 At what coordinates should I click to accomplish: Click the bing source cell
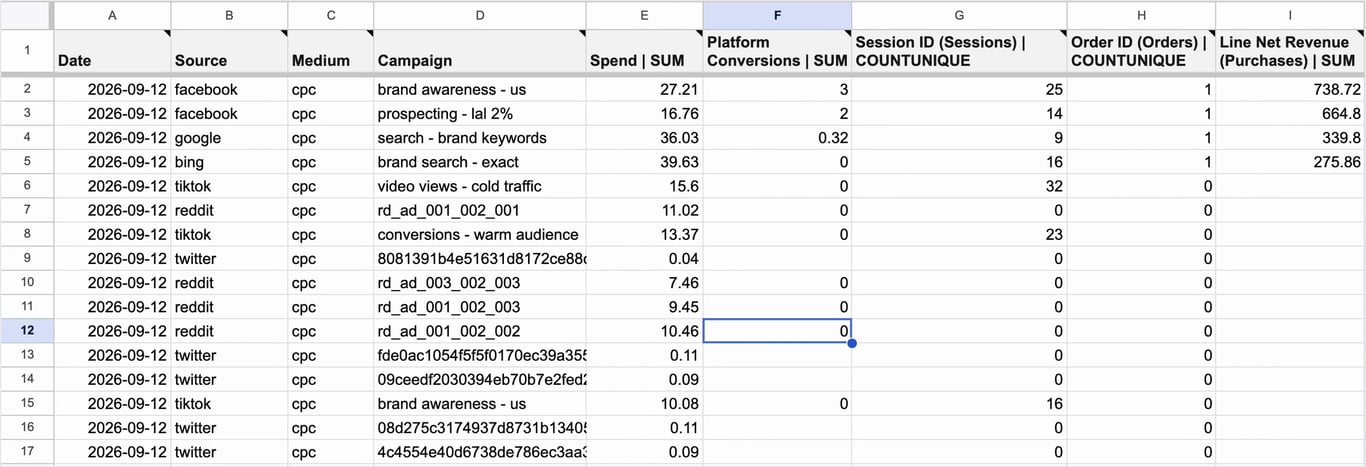[x=229, y=162]
